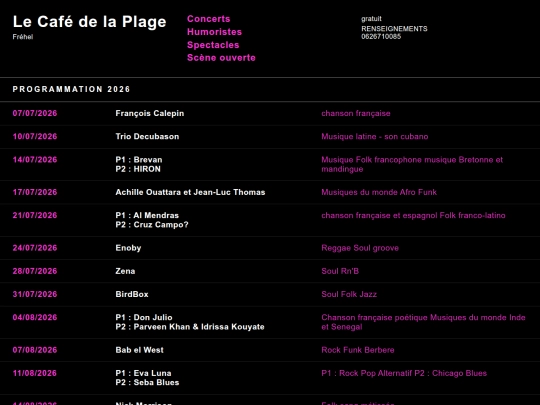This screenshot has height=405, width=540.
Task: Click genre chanson française et espagnol Folk franco-latino
Action: click(x=413, y=216)
